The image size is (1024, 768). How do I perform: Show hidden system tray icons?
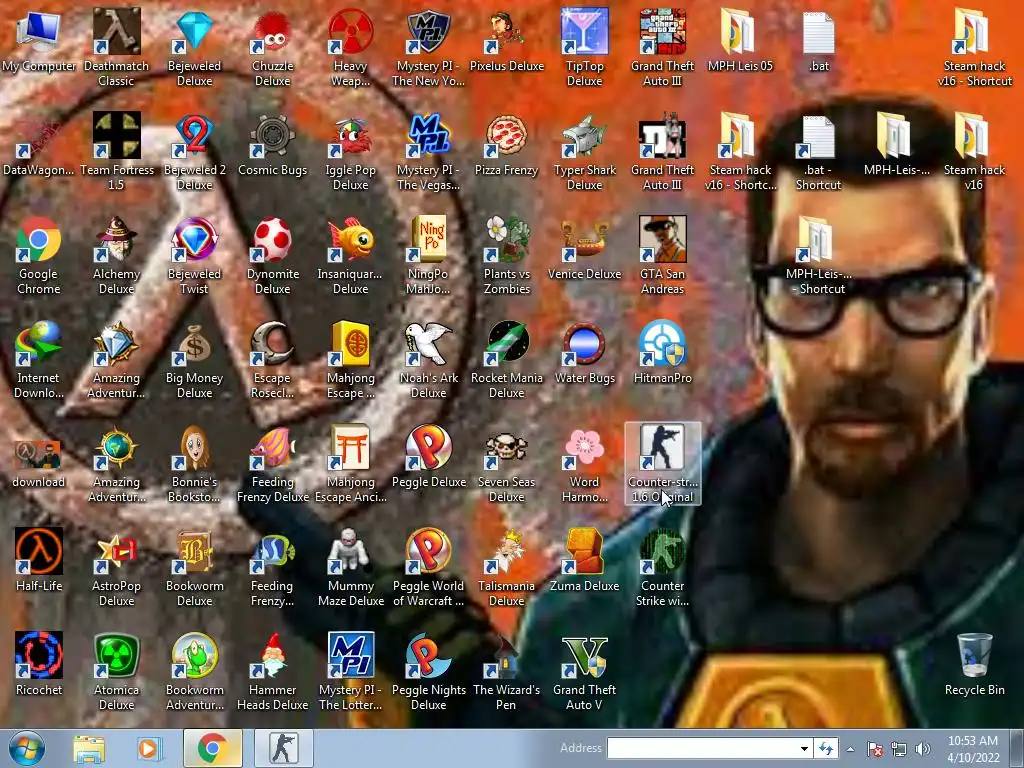click(850, 749)
